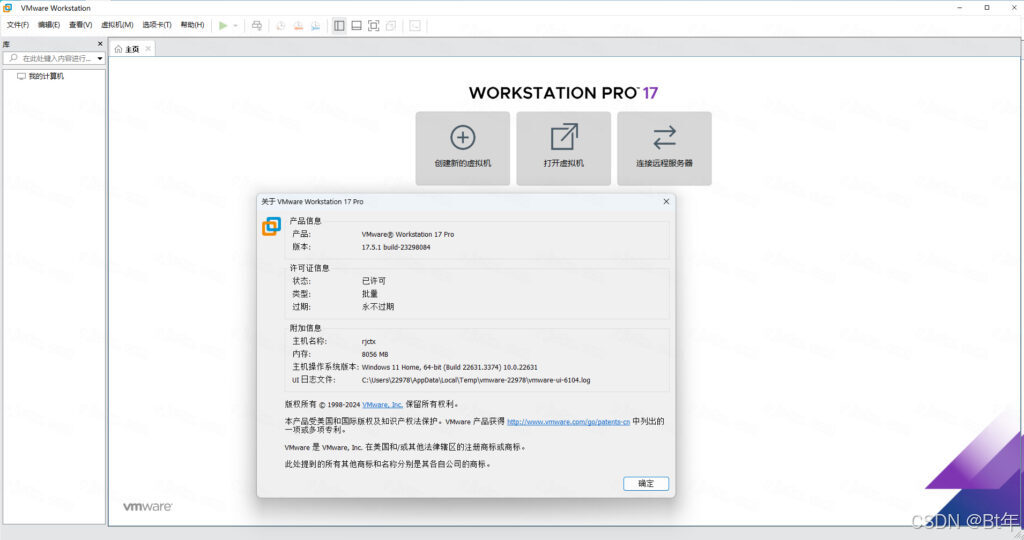This screenshot has height=540, width=1024.
Task: Maximize the VMware Workstation window
Action: (987, 8)
